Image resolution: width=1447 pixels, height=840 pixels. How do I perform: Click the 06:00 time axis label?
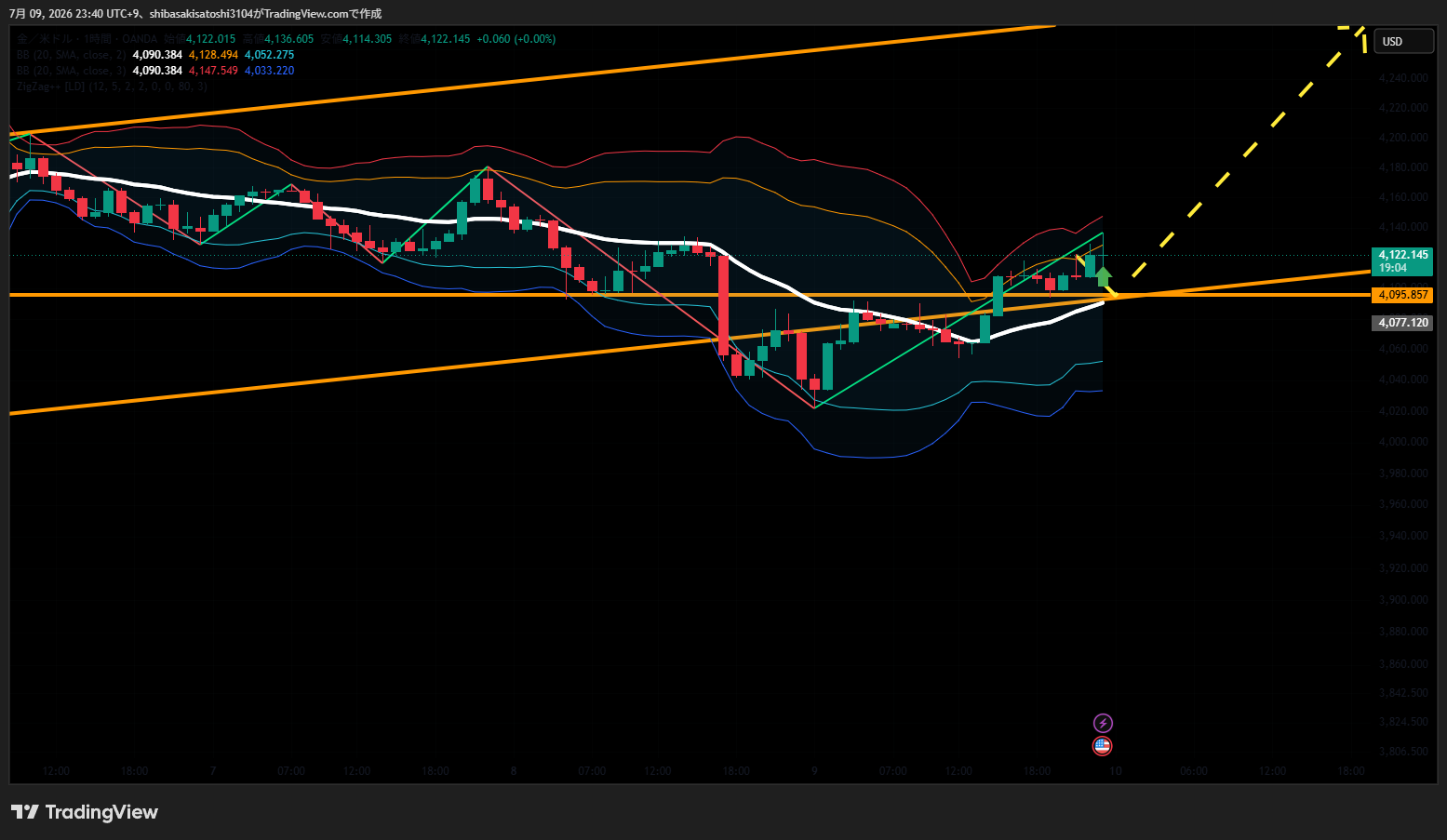pos(1194,771)
